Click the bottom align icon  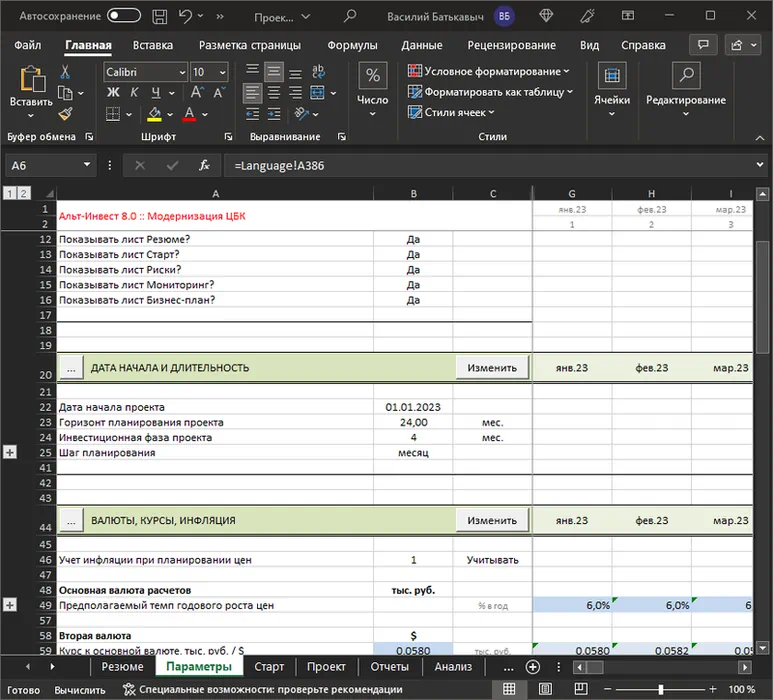tap(295, 72)
